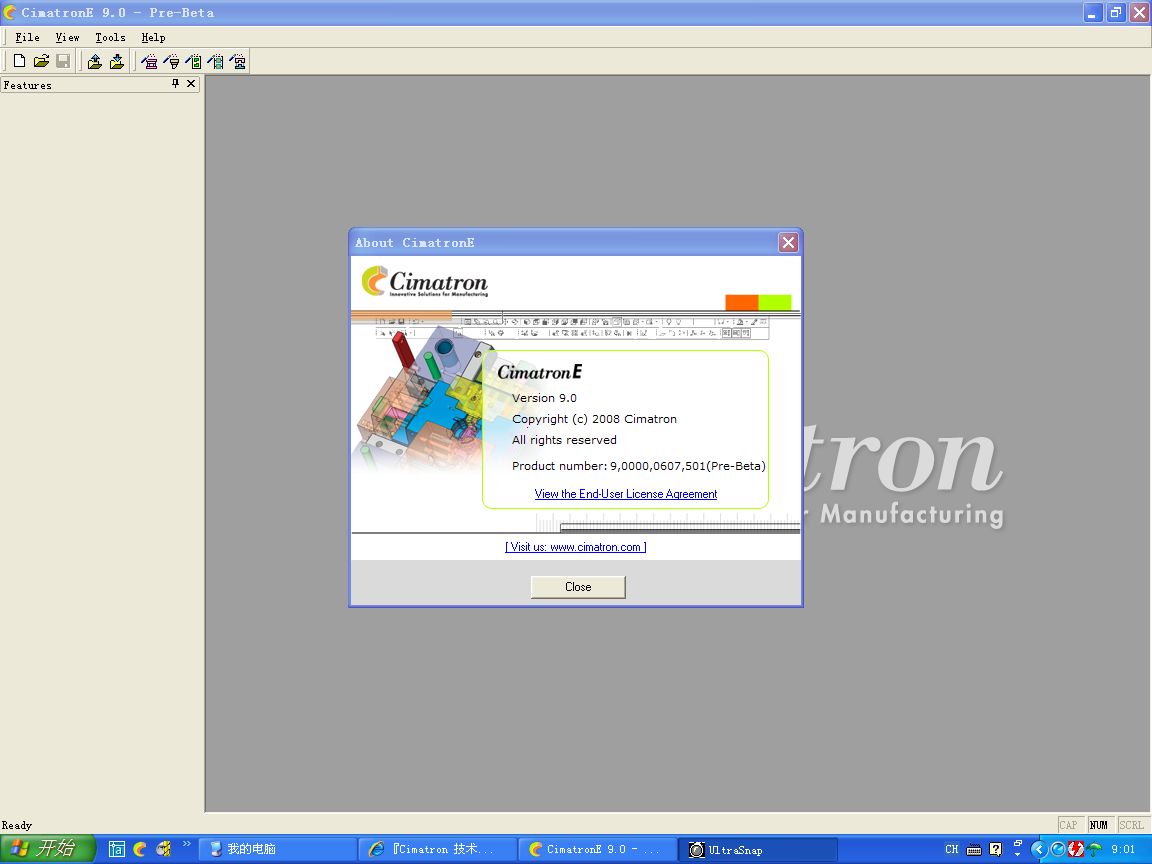1152x864 pixels.
Task: Click the All rights reserved text
Action: [x=564, y=440]
